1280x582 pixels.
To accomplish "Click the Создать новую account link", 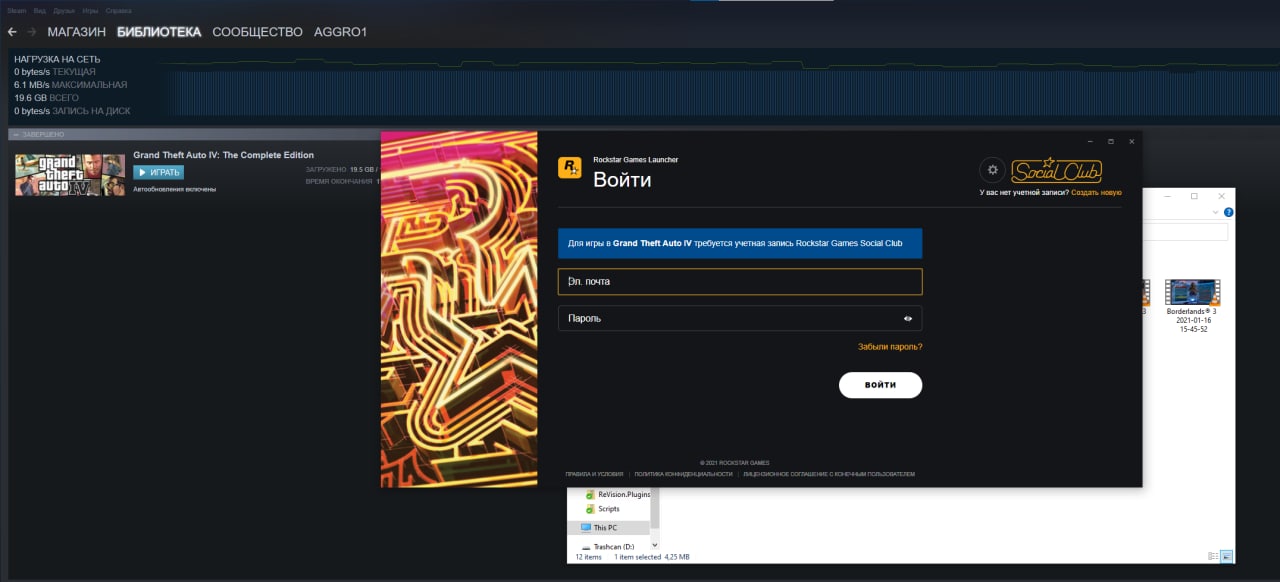I will click(x=1096, y=192).
